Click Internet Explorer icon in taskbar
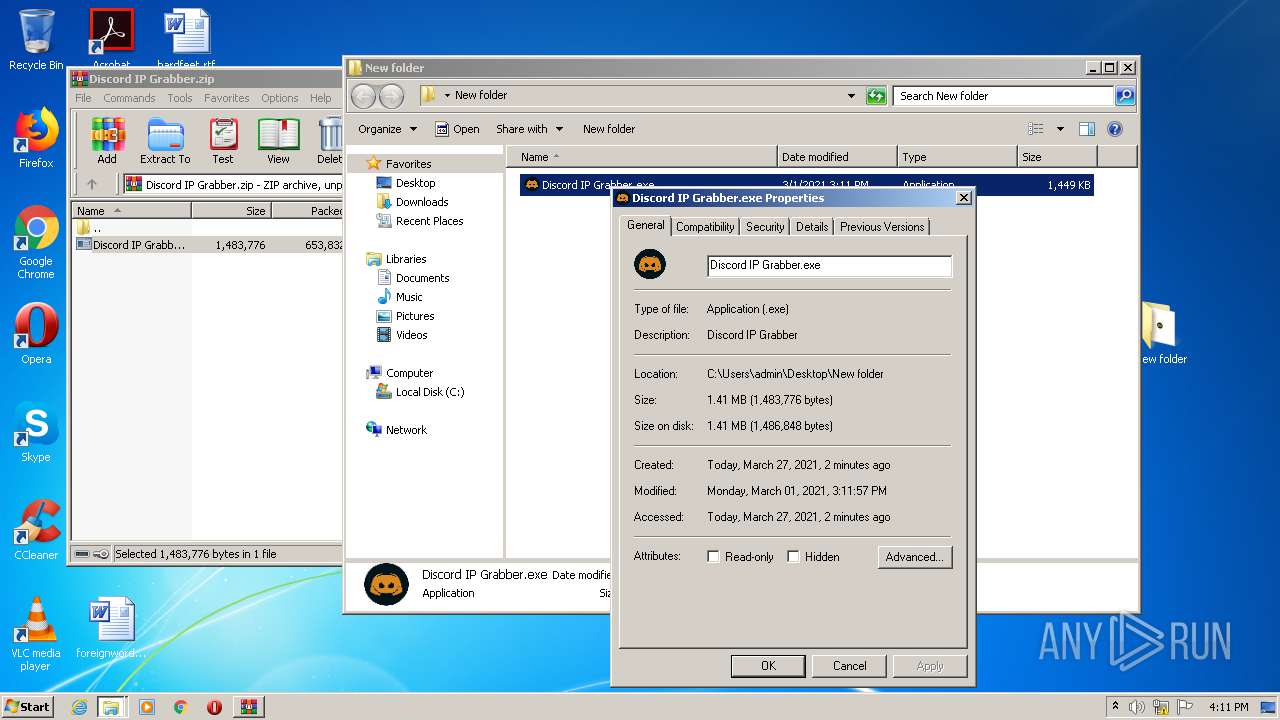 click(79, 707)
